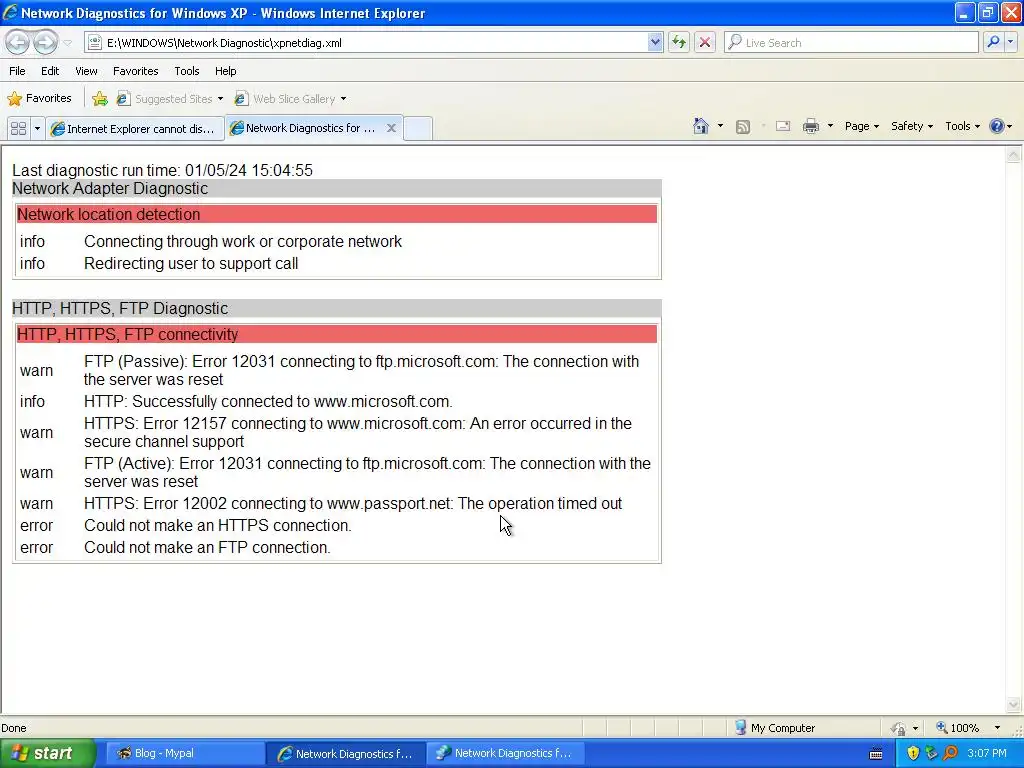Close the Network Diagnostics tab

[391, 128]
